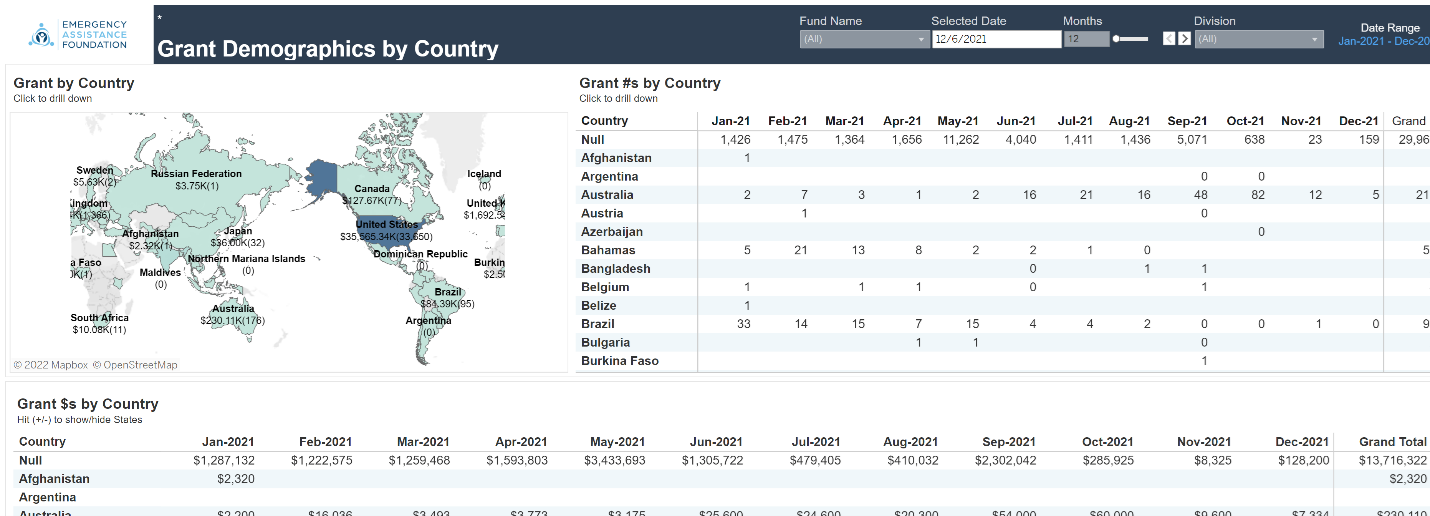Open the Division dropdown
The height and width of the screenshot is (516, 1430).
pyautogui.click(x=1258, y=39)
